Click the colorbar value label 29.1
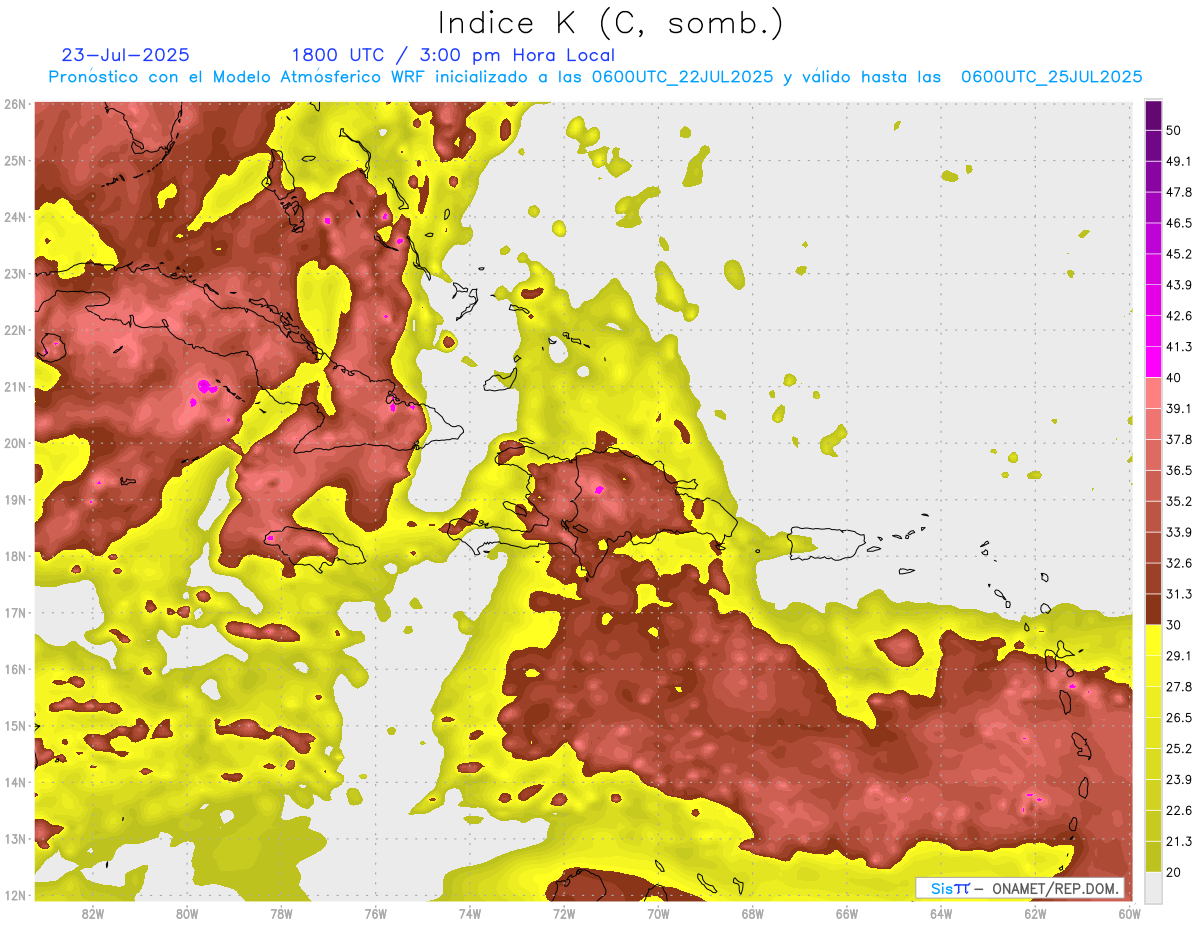The height and width of the screenshot is (927, 1200). (x=1179, y=656)
